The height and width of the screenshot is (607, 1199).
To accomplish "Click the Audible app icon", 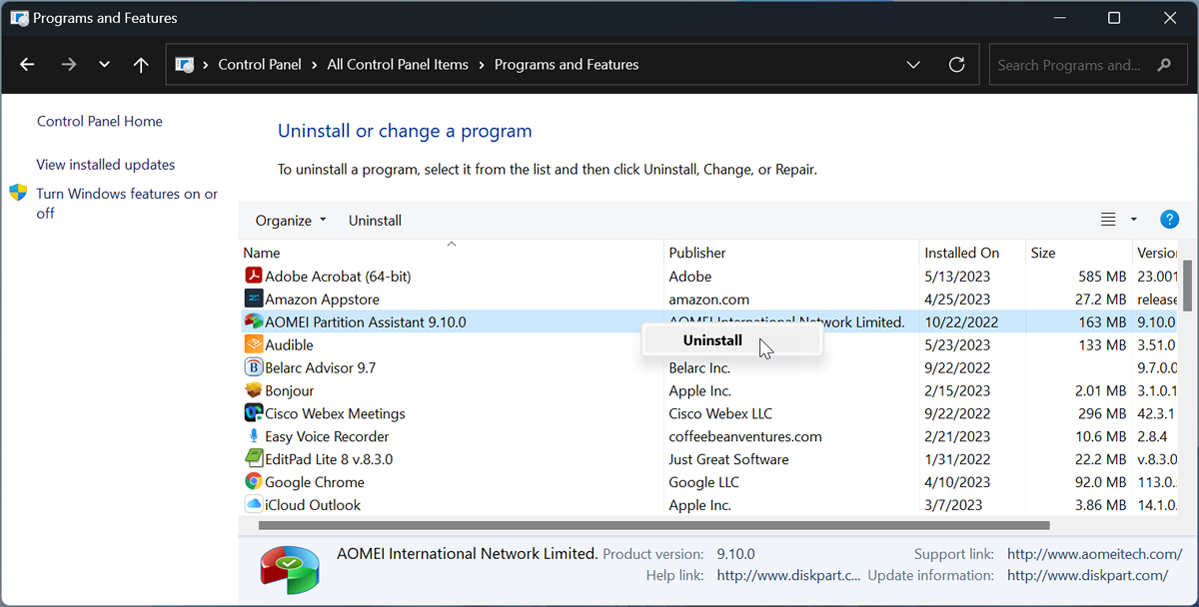I will (253, 344).
